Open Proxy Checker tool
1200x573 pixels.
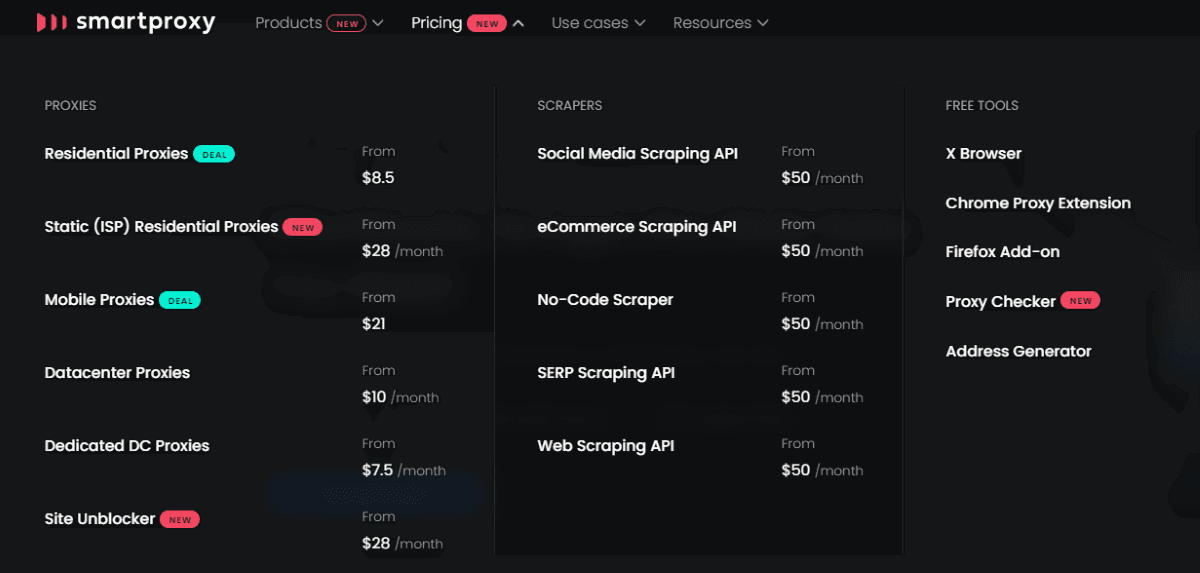tap(1000, 301)
